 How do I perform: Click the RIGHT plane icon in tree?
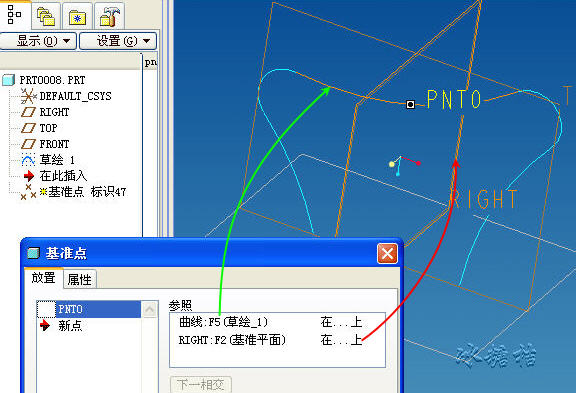point(28,112)
